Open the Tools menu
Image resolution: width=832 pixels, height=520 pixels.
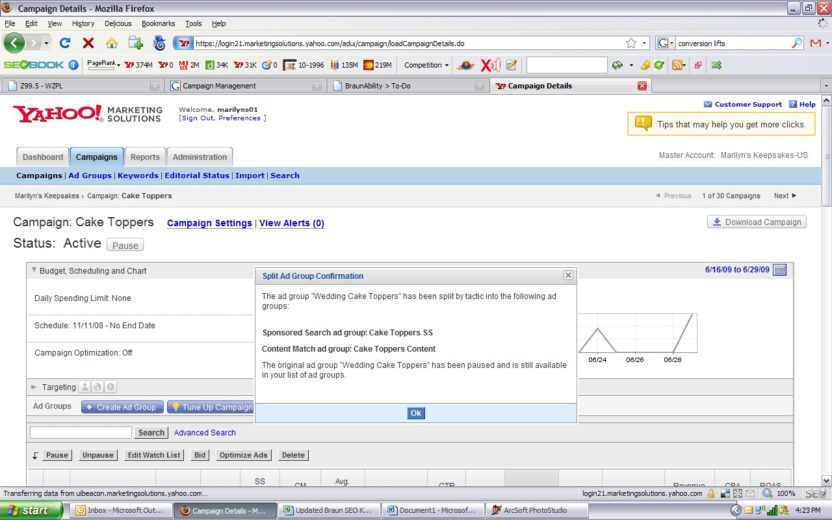193,23
